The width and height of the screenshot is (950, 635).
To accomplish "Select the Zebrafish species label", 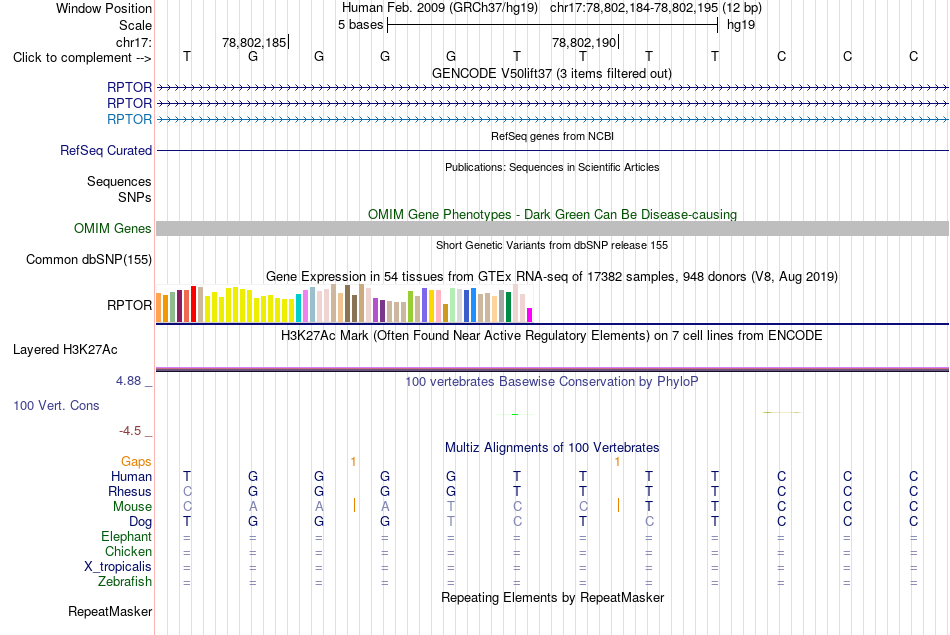I will pos(125,581).
